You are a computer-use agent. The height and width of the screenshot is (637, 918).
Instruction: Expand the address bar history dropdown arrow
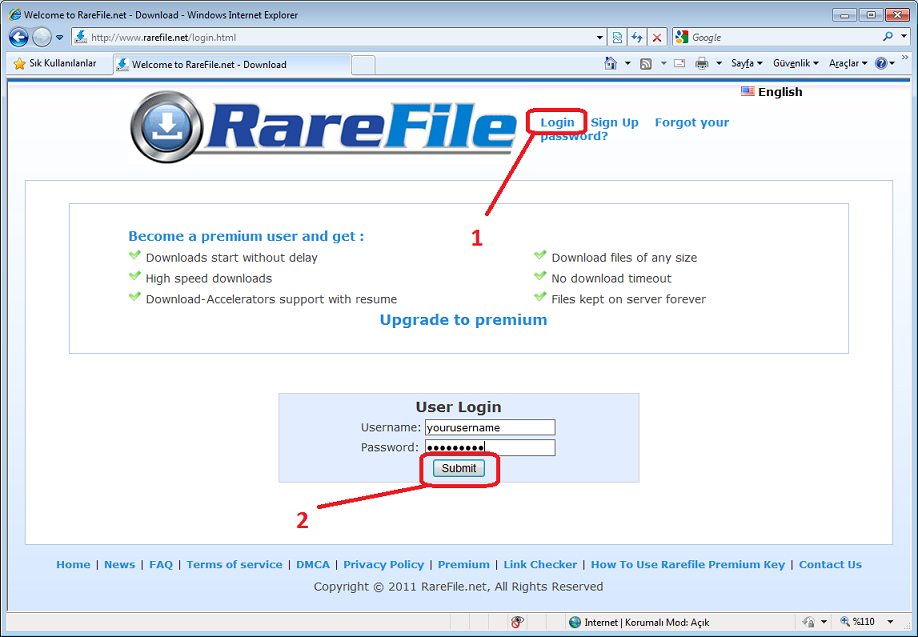600,37
